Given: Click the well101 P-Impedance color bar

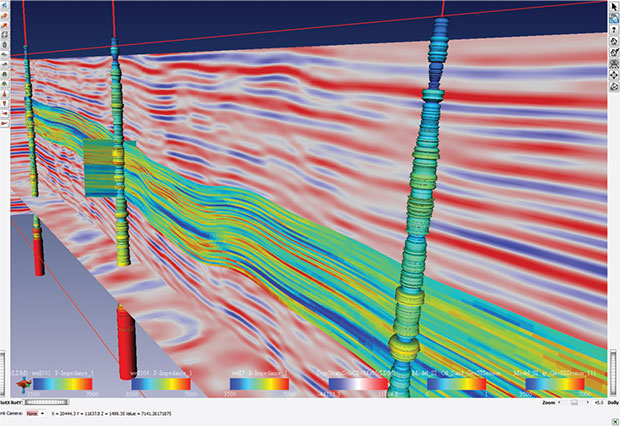Looking at the screenshot, I should [61, 382].
